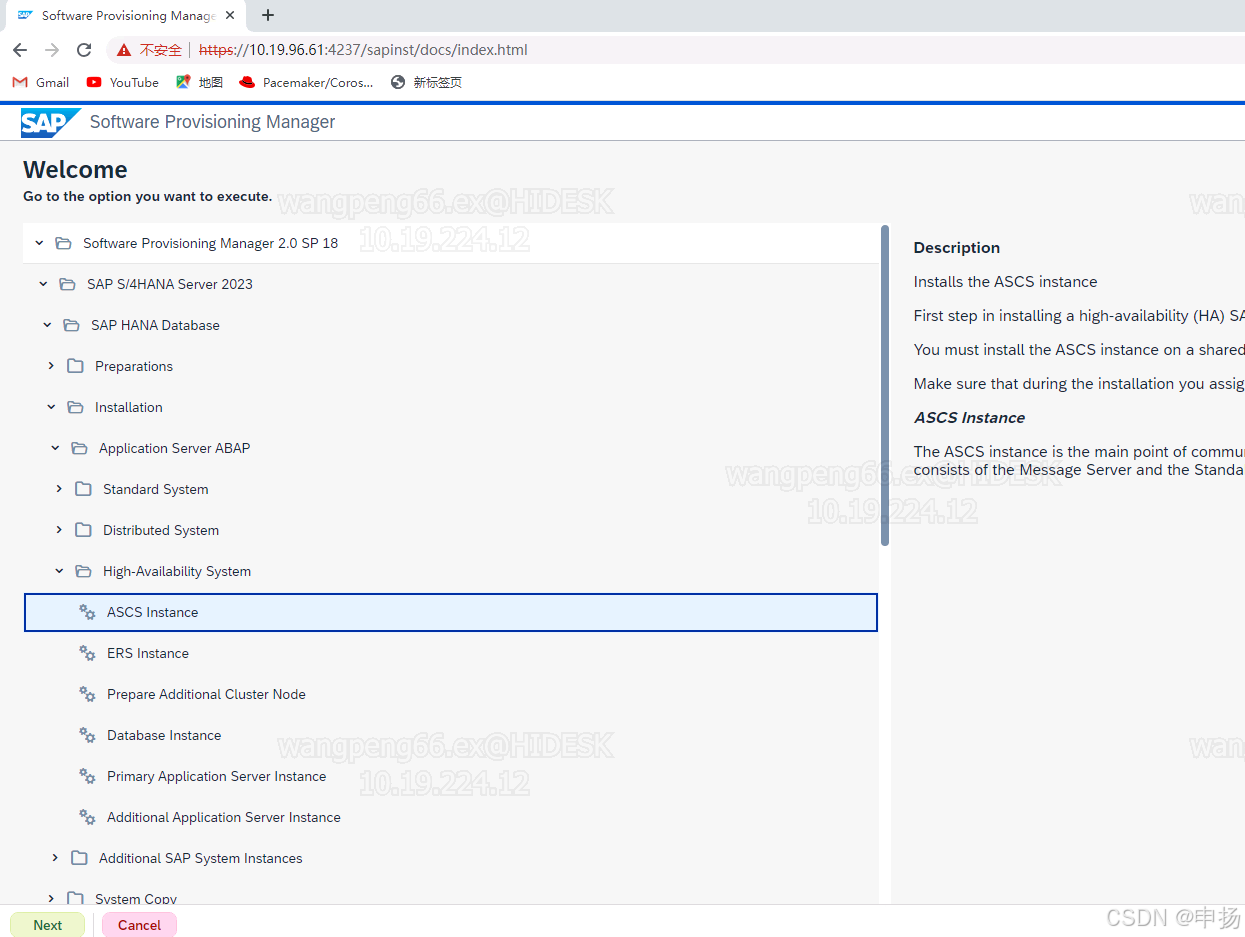Click the open folder icon beside SAP HANA Database
This screenshot has height=937, width=1245.
(71, 325)
